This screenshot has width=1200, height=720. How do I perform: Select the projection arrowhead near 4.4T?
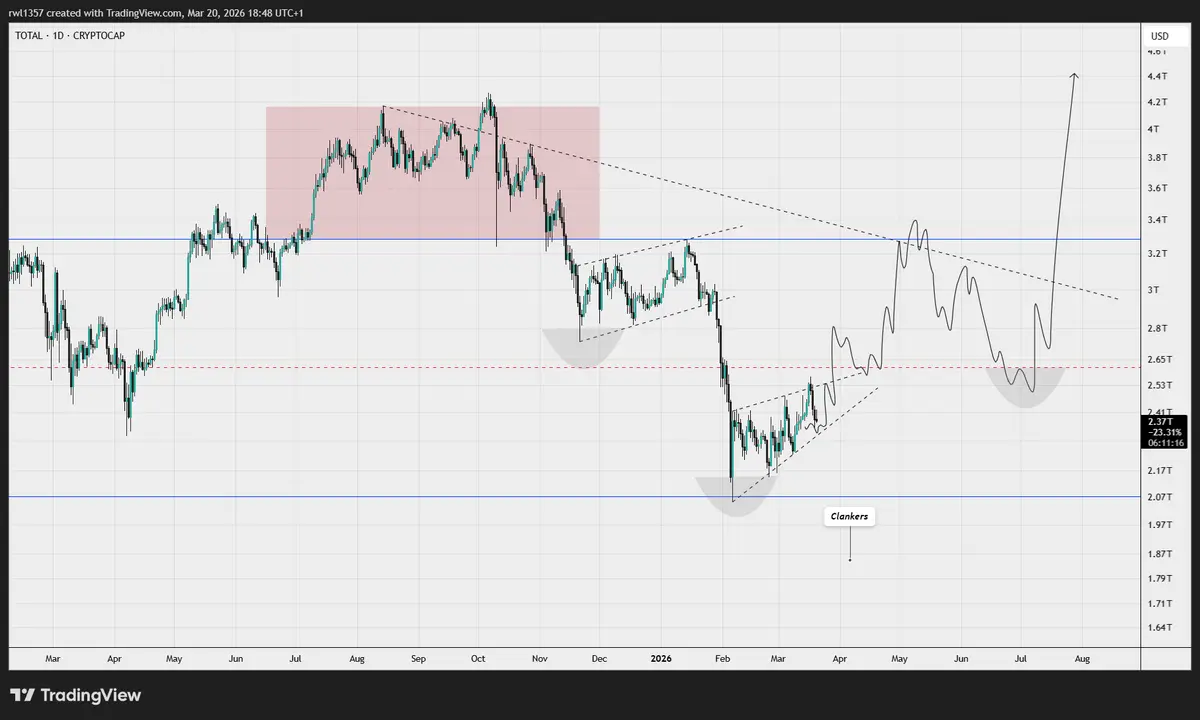click(x=1074, y=77)
